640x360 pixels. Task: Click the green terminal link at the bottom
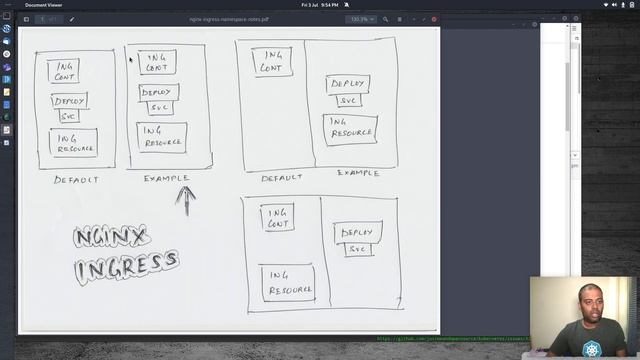(x=453, y=338)
